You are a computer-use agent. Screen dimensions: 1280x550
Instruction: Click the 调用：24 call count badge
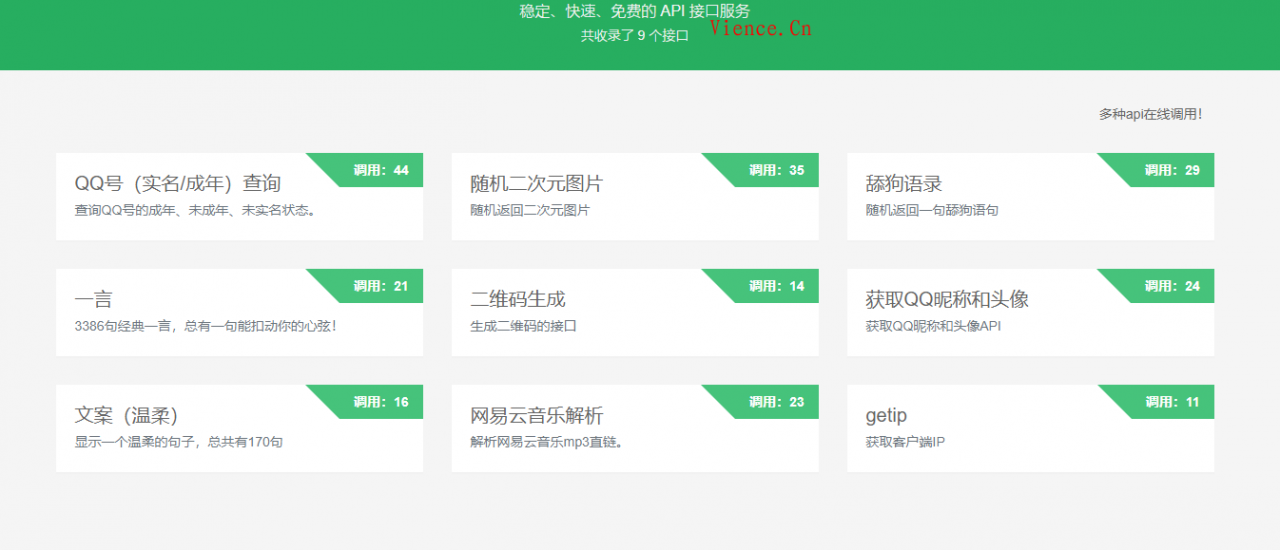point(1172,286)
